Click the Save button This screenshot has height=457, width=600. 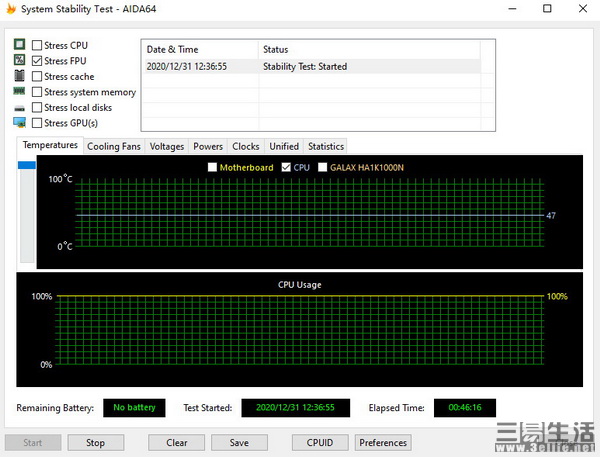pyautogui.click(x=239, y=442)
